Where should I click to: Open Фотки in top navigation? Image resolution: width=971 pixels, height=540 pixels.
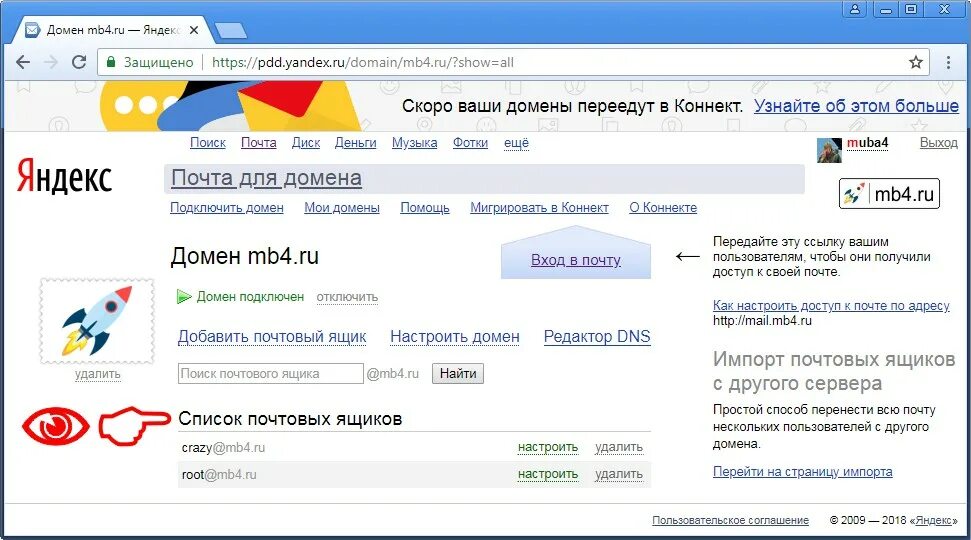click(x=470, y=143)
